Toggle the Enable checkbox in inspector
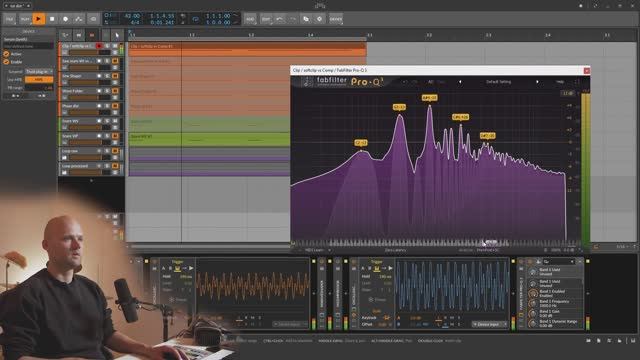The image size is (640, 360). tap(6, 62)
